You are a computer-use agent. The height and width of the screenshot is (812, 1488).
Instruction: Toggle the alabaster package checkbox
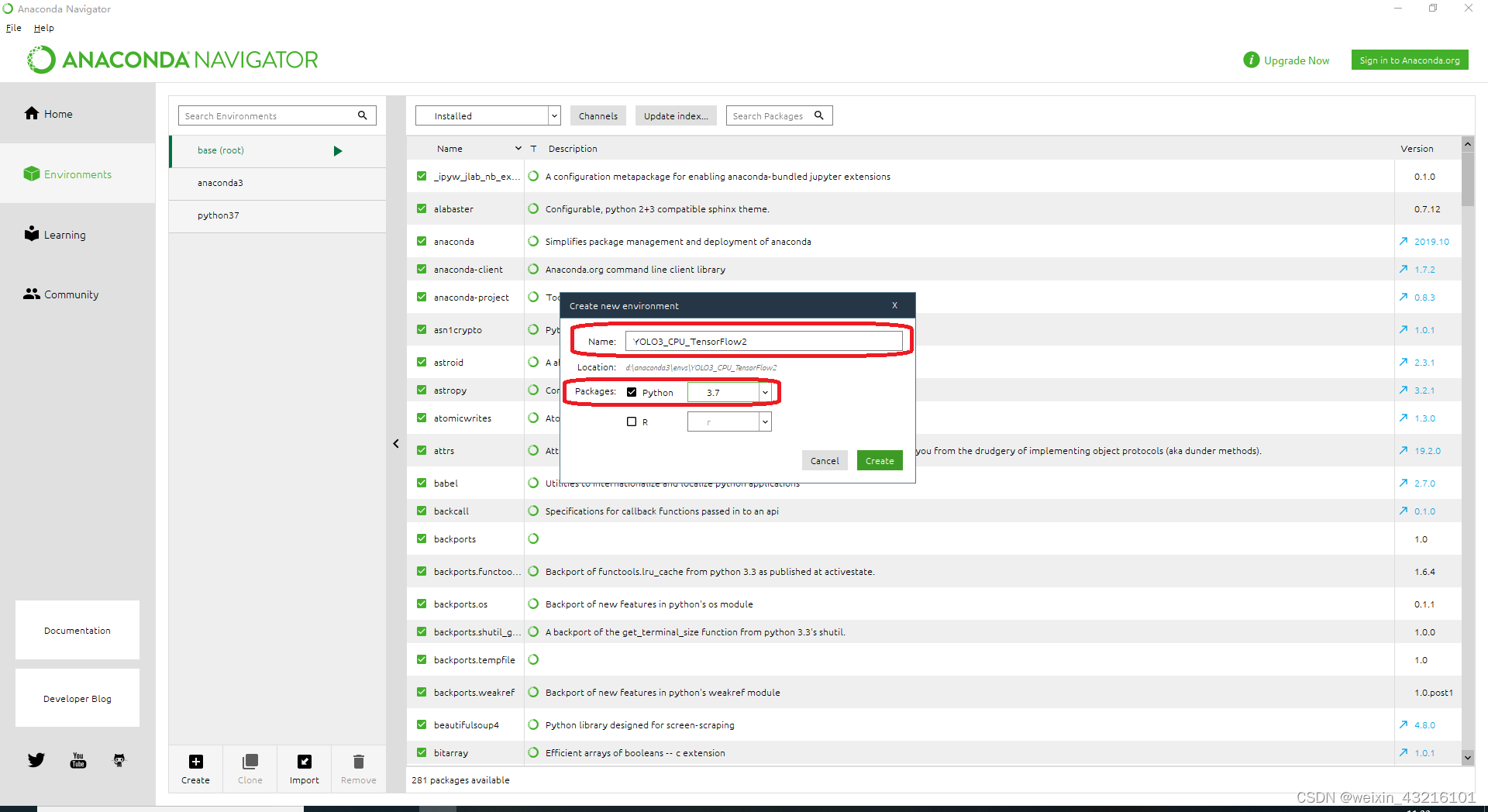click(x=422, y=208)
